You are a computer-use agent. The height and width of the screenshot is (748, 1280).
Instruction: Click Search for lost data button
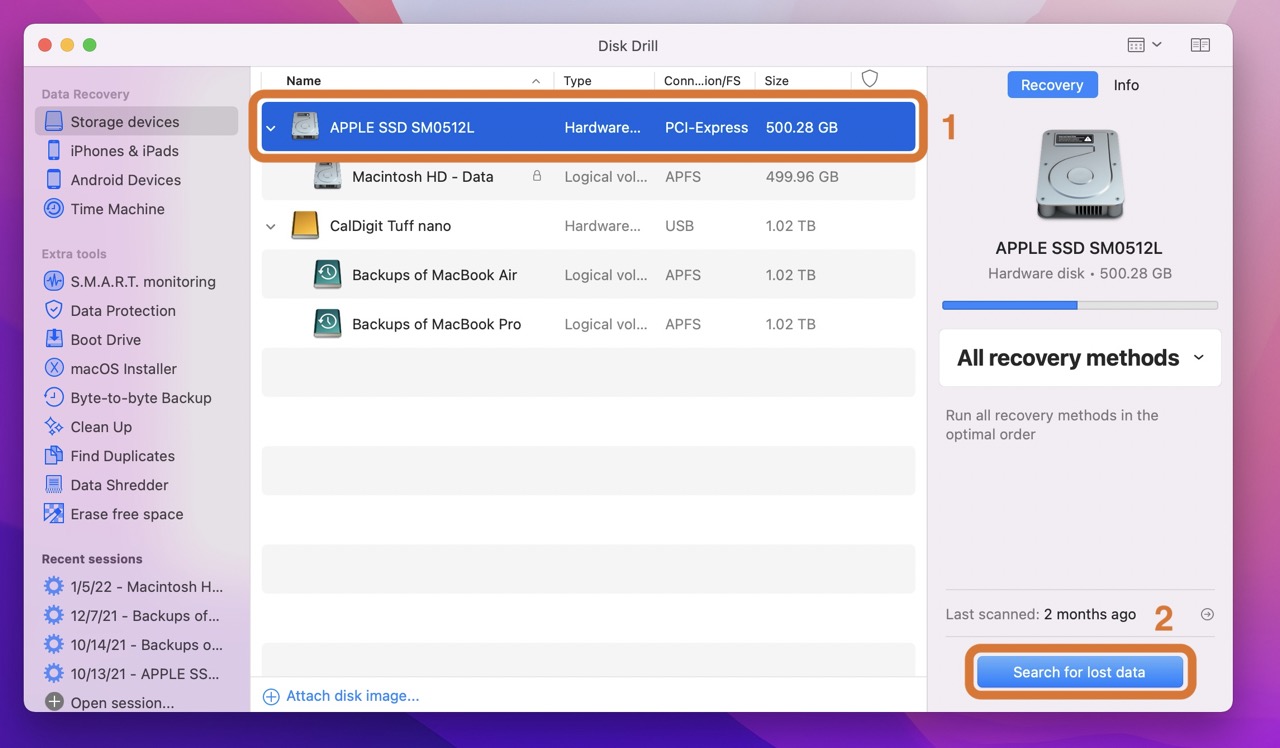(1079, 672)
